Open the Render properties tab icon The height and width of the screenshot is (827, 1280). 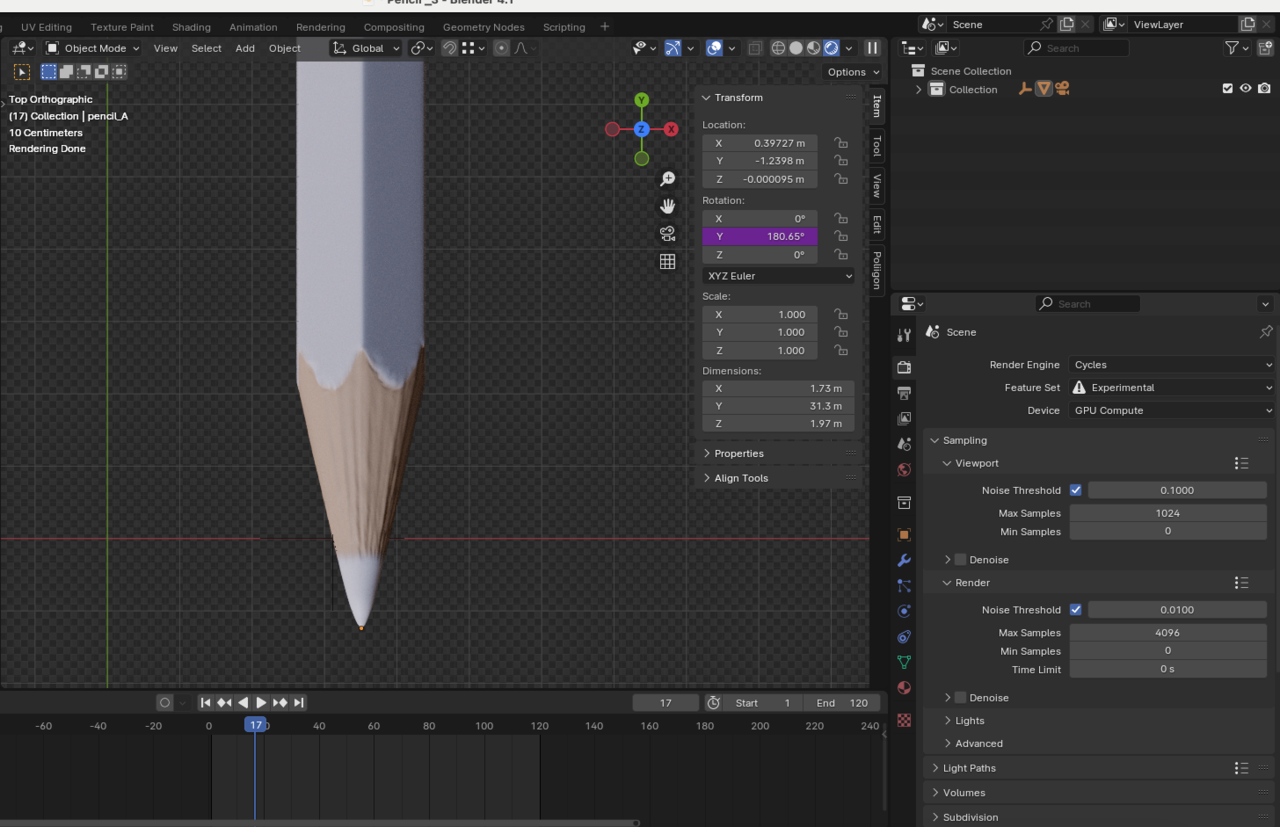tap(904, 367)
